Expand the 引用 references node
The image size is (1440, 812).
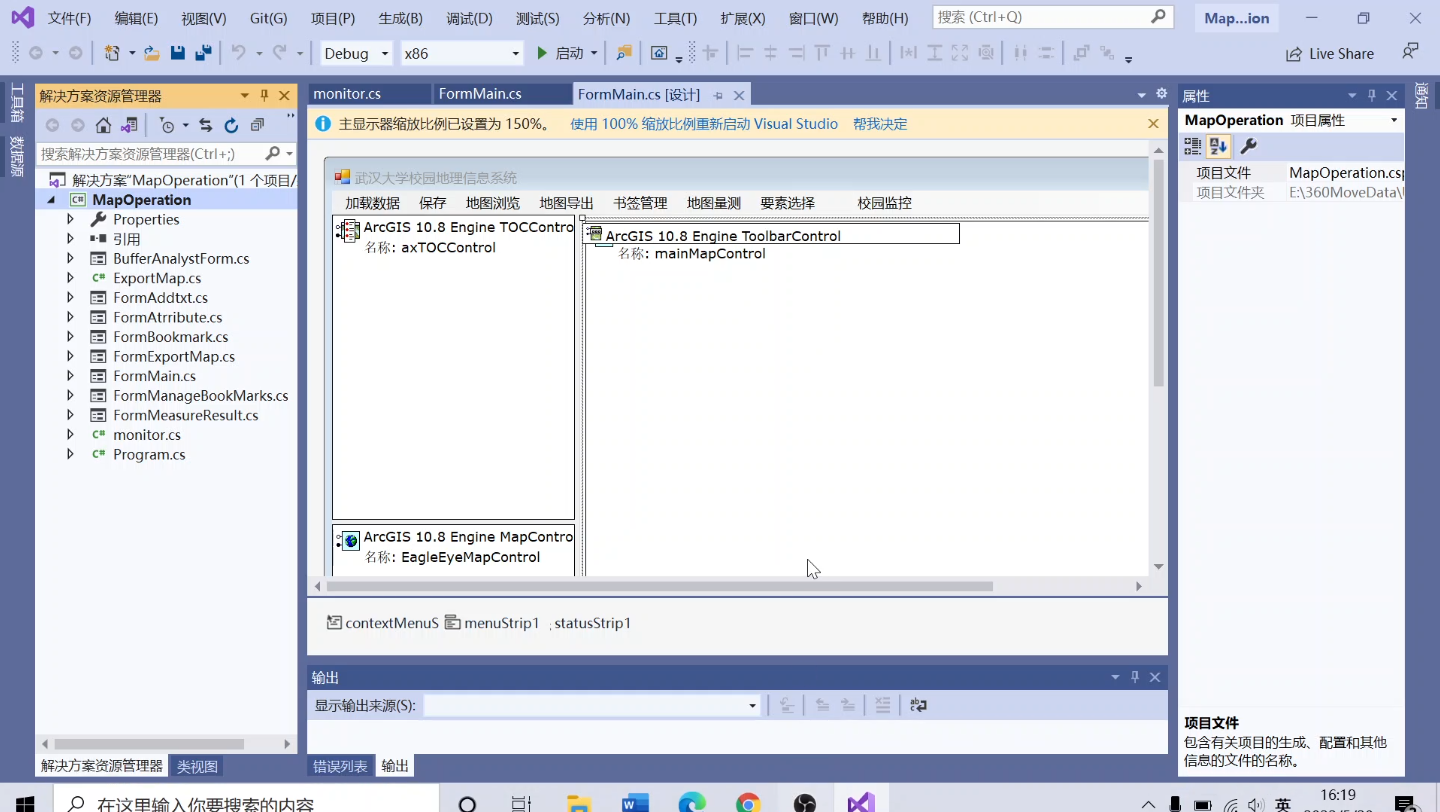[70, 239]
